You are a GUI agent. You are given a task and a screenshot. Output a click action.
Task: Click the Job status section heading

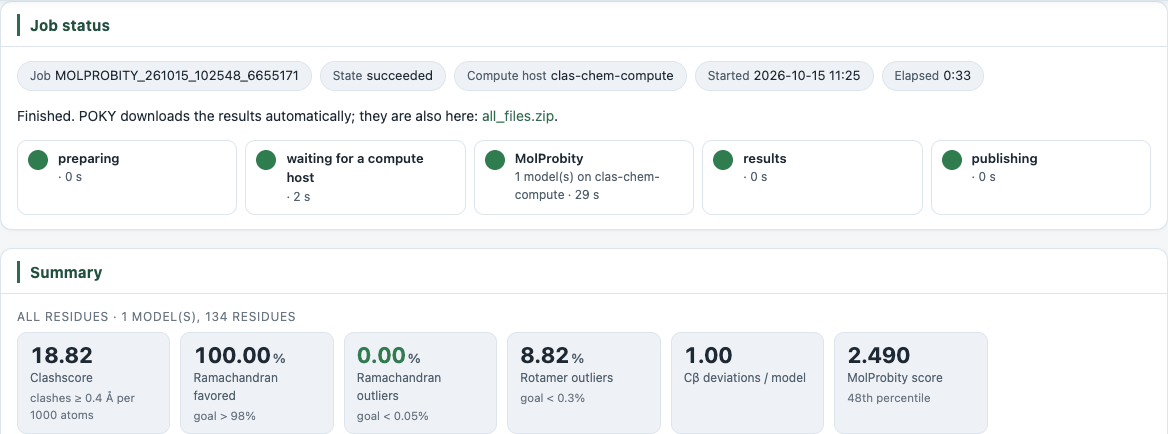[x=70, y=25]
